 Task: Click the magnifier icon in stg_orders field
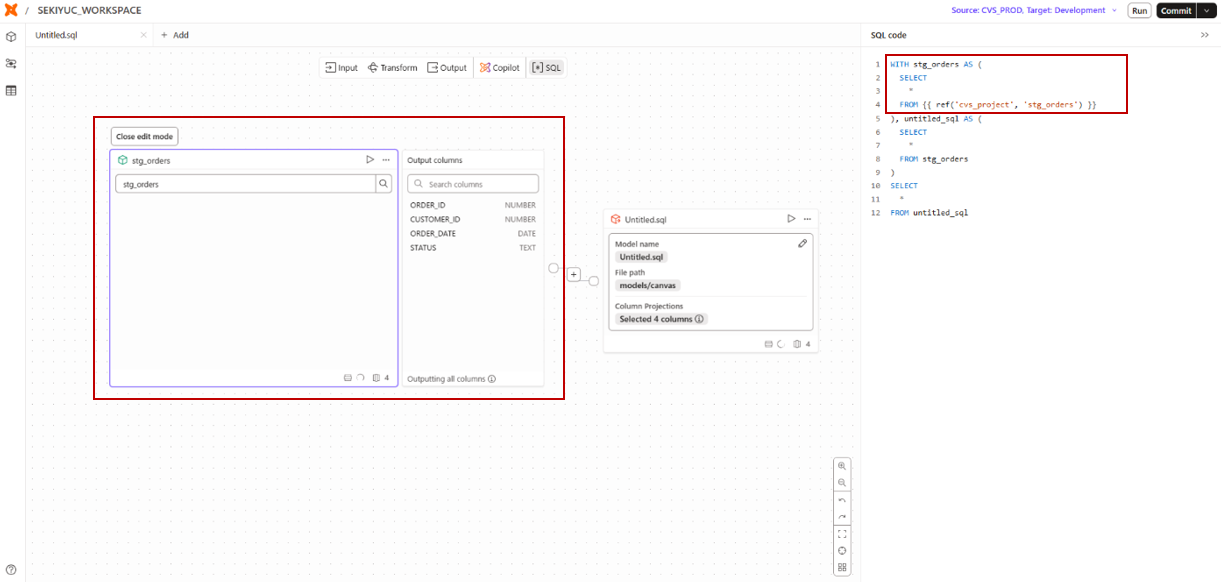(383, 184)
